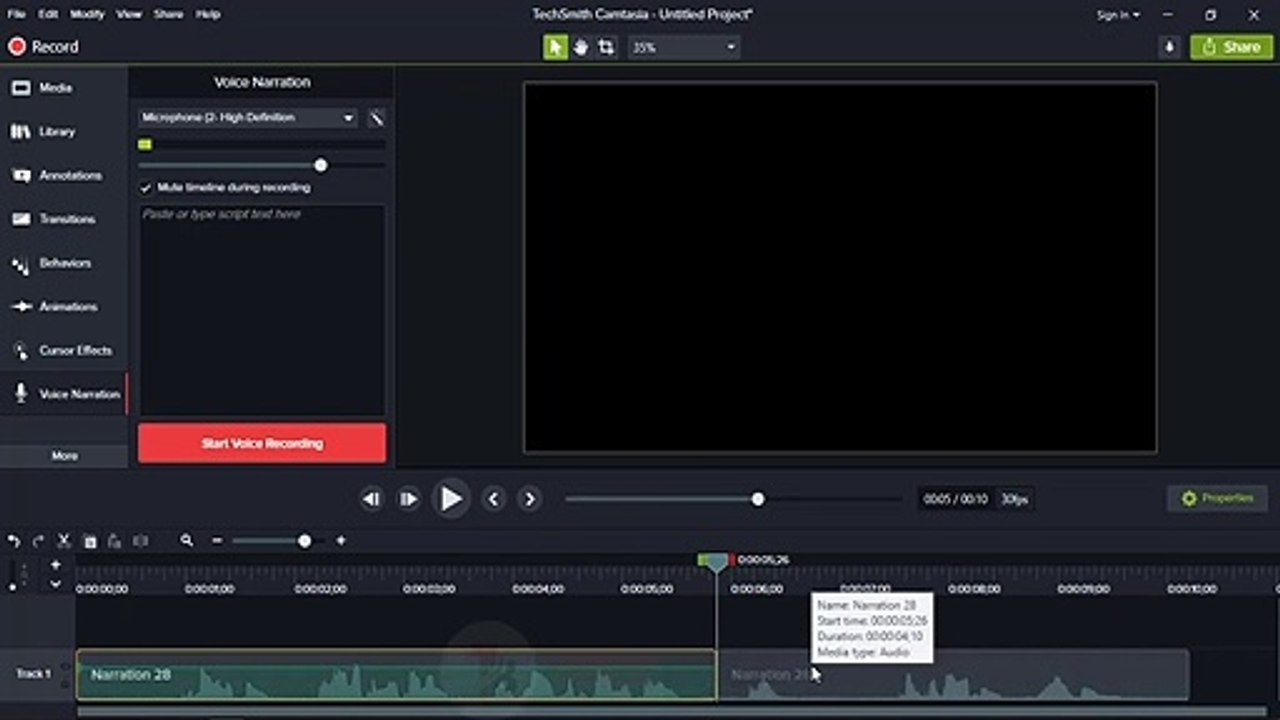Open the File menu
Viewport: 1280px width, 720px height.
(16, 14)
